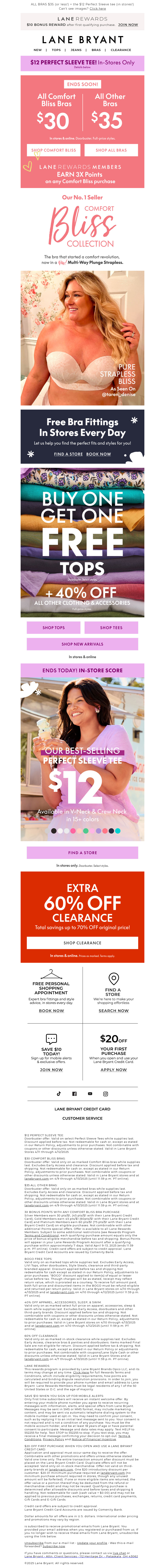Click the Pure Strapless Bliss model photo
Viewport: 165px width, 1568px height.
click(x=82, y=338)
